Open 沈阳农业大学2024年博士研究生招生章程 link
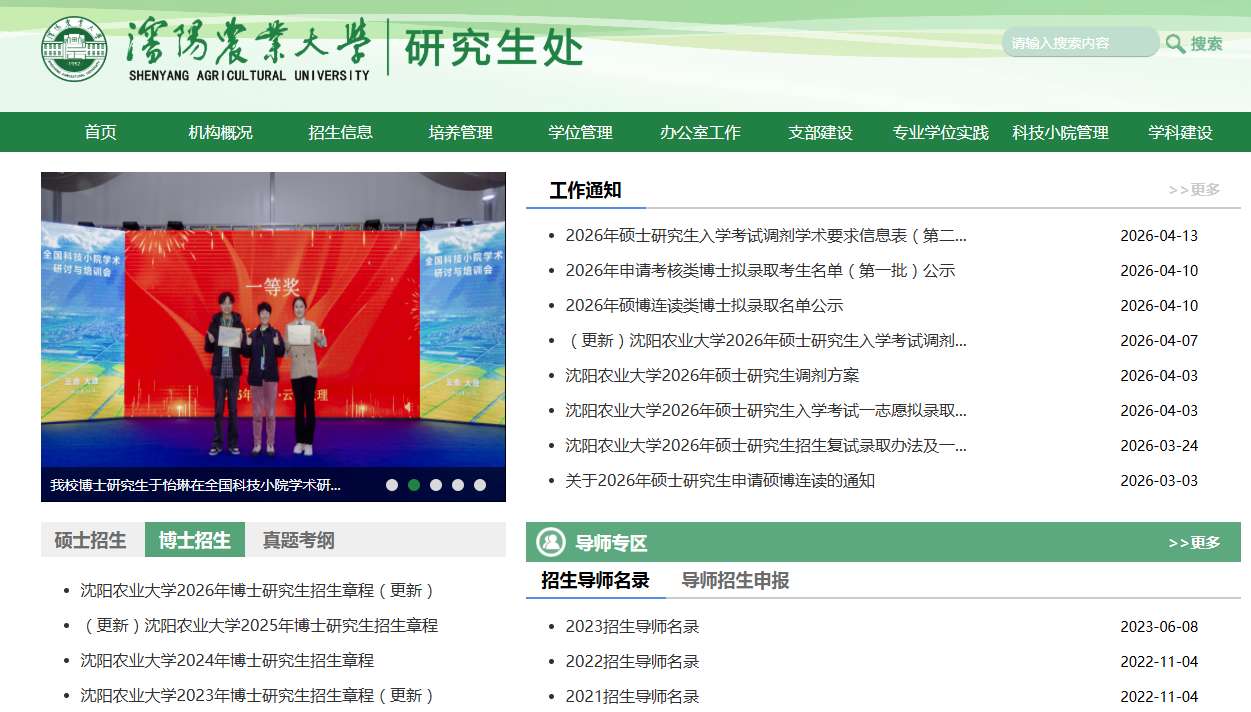The height and width of the screenshot is (712, 1251). click(227, 661)
